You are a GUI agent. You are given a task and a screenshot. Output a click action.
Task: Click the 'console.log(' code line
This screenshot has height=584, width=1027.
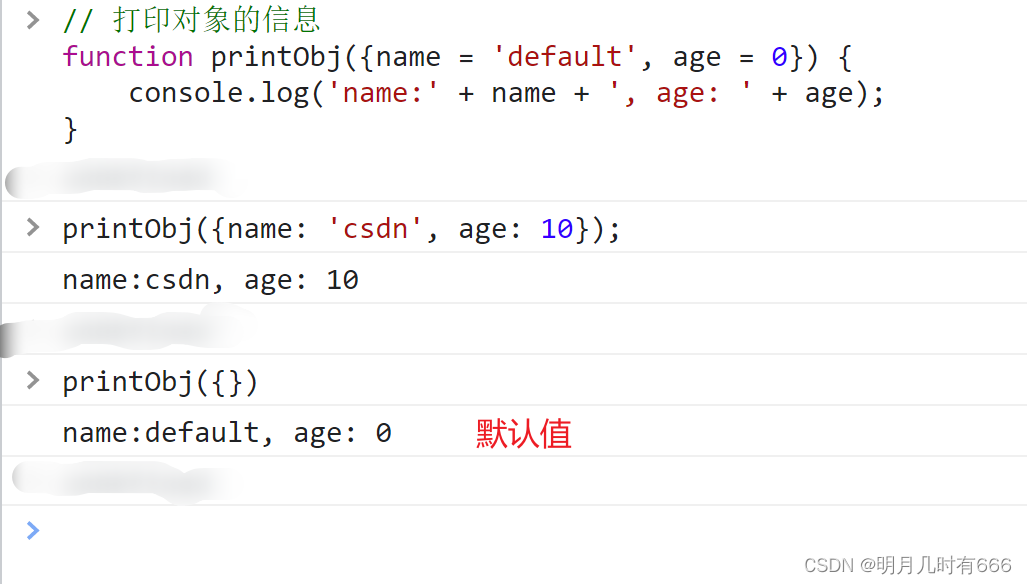506,94
